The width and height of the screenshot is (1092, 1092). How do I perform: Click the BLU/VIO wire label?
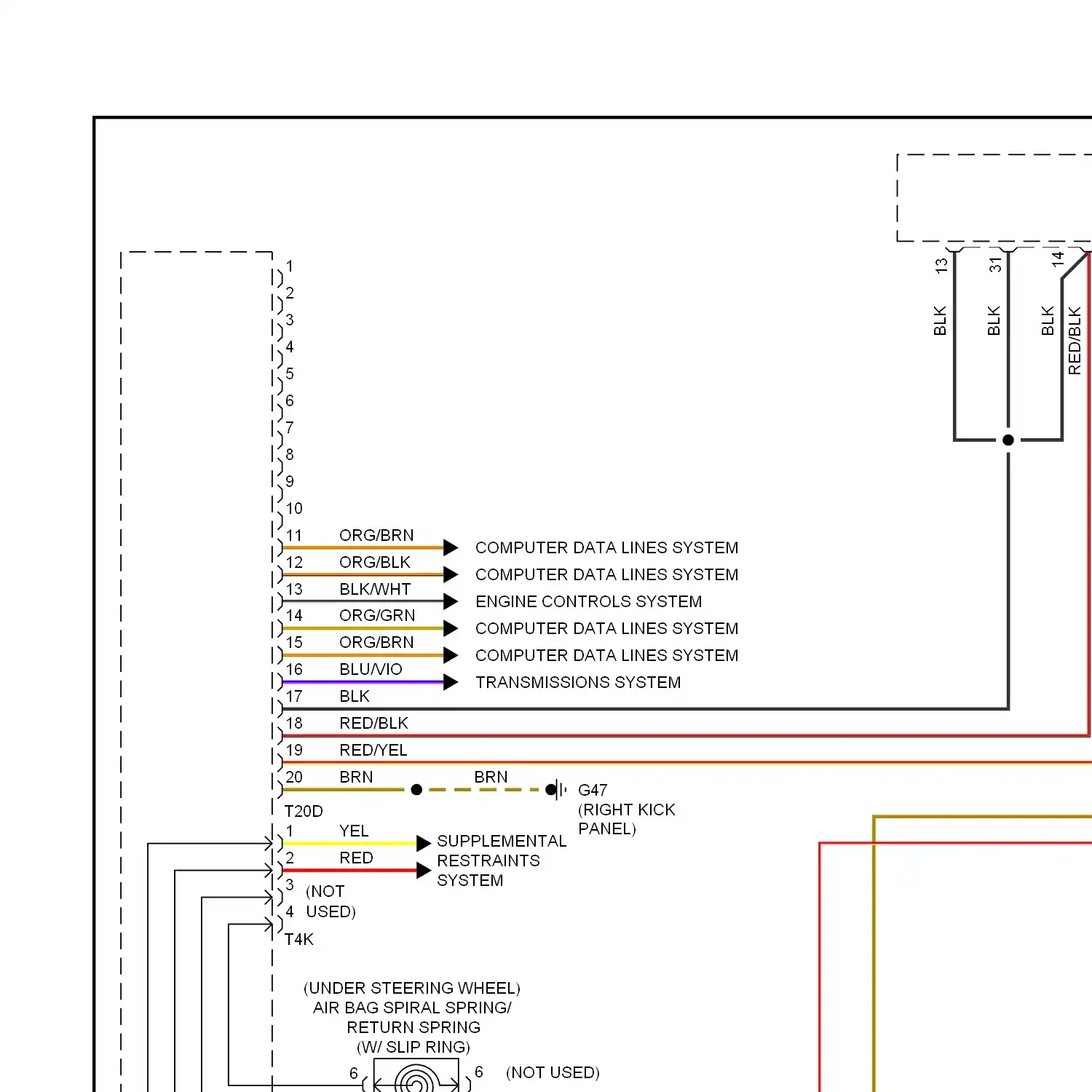coord(371,669)
